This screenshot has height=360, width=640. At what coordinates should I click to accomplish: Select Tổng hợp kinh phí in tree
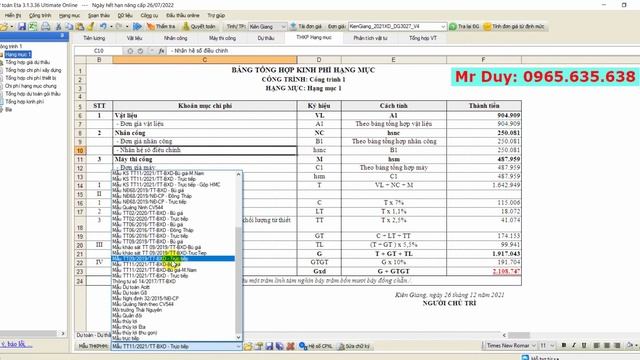(24, 102)
